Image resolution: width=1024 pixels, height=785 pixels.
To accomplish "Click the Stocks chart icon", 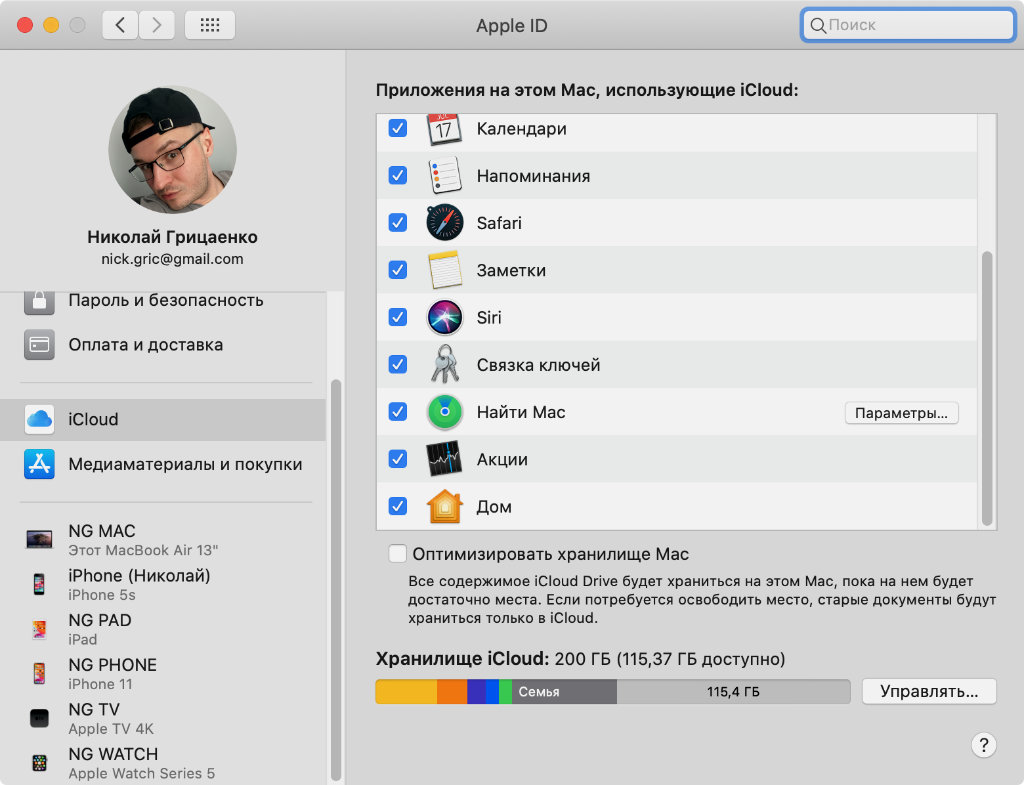I will [x=445, y=459].
